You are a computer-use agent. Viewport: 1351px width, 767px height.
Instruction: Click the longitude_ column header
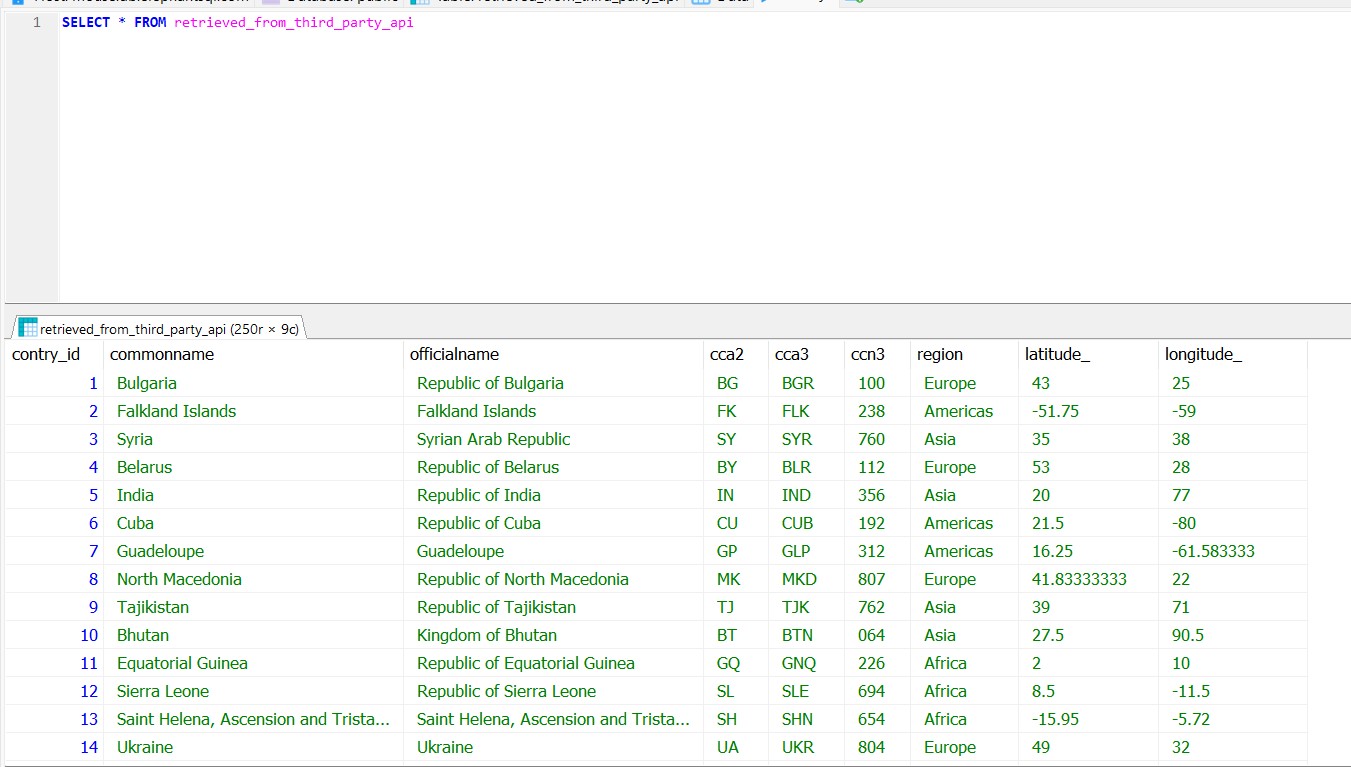(x=1232, y=354)
